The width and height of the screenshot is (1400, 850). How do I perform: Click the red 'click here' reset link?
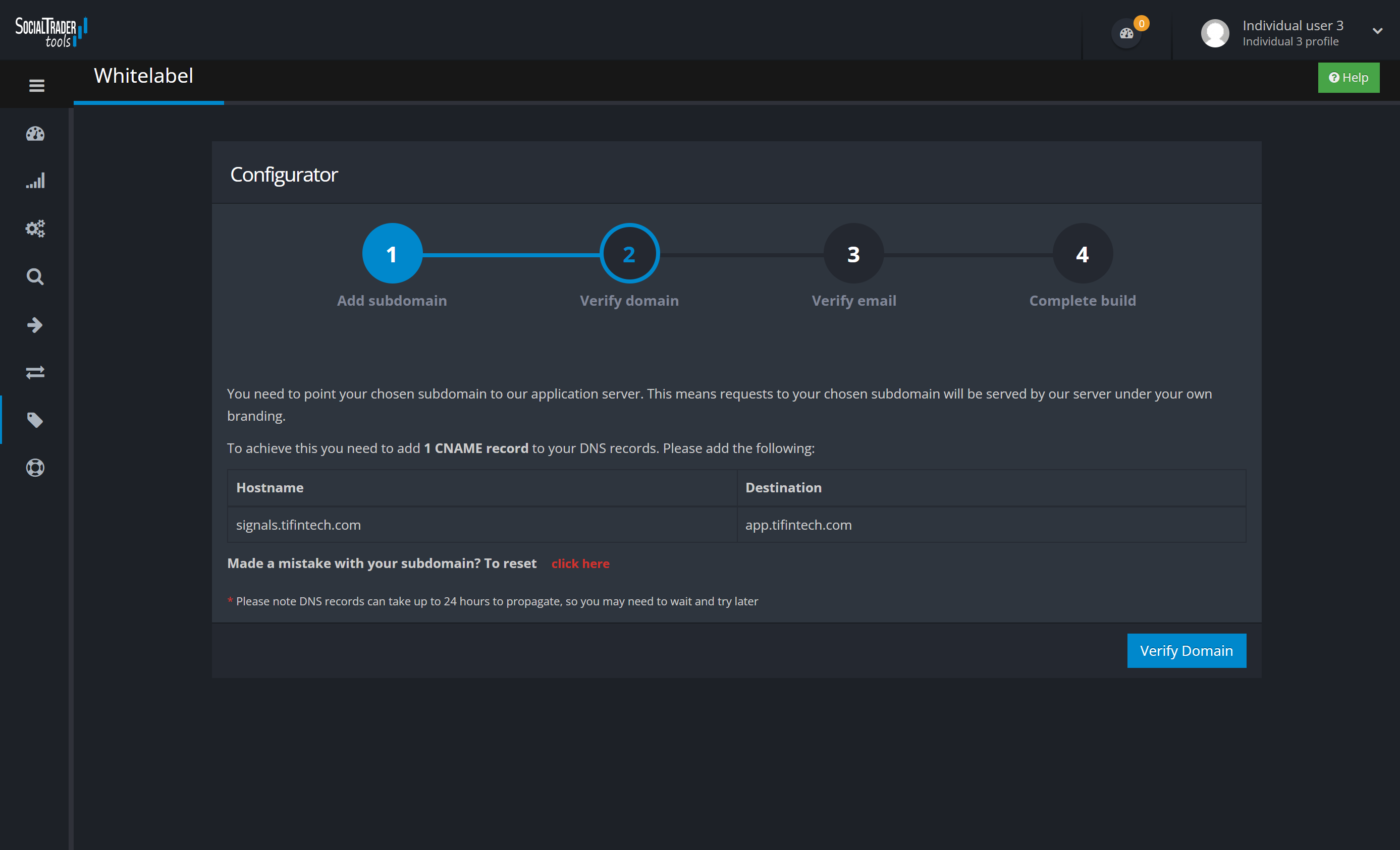click(580, 563)
